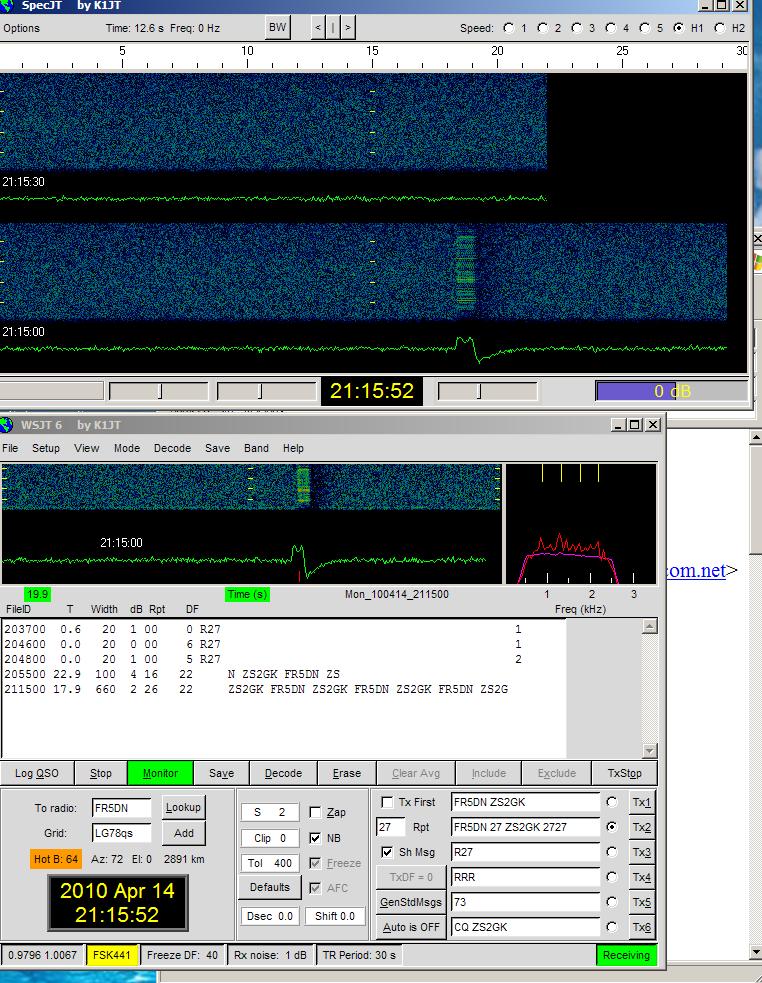Click the To radio callsign field
This screenshot has height=983, width=762.
point(121,808)
